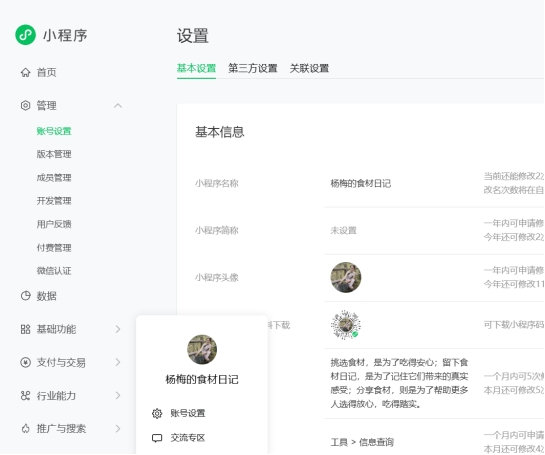Click the 数据 pie chart icon
Image resolution: width=545 pixels, height=455 pixels.
(25, 296)
